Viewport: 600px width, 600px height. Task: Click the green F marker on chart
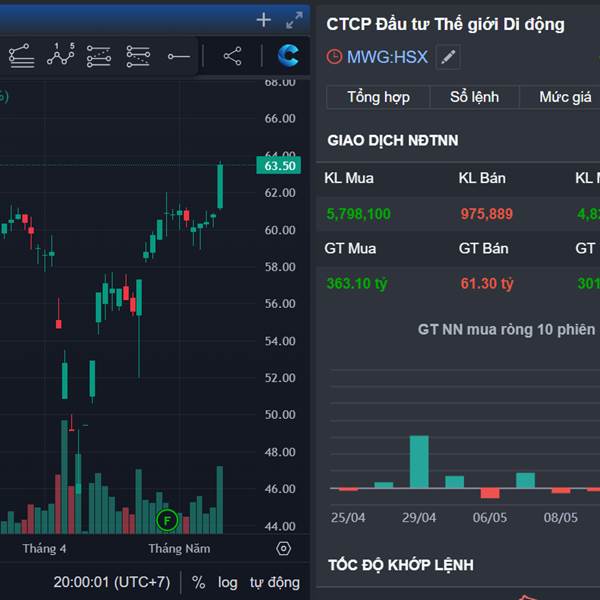pyautogui.click(x=167, y=520)
